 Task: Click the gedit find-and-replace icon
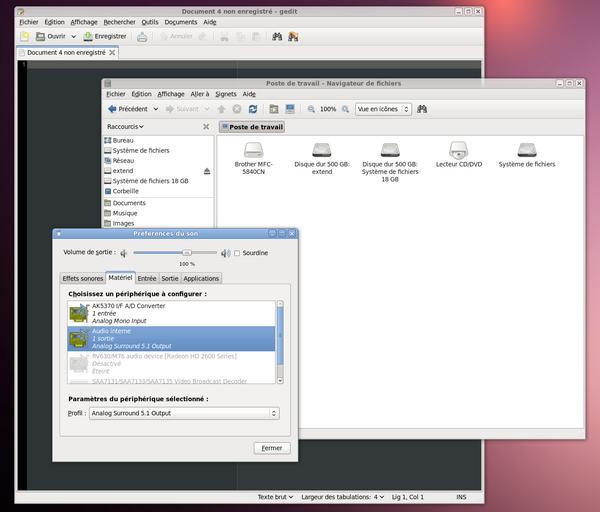click(x=293, y=36)
